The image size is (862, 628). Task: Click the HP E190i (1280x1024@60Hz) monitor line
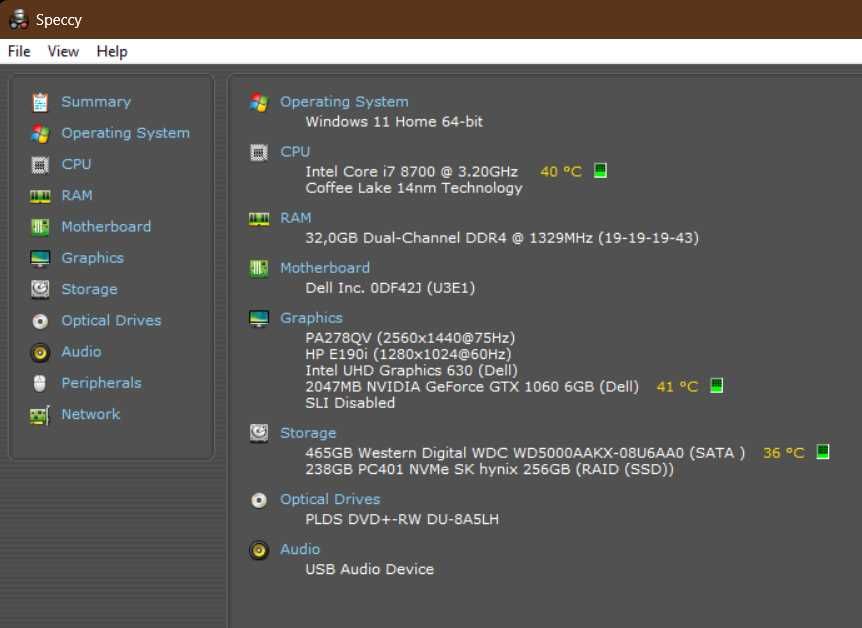(x=408, y=354)
